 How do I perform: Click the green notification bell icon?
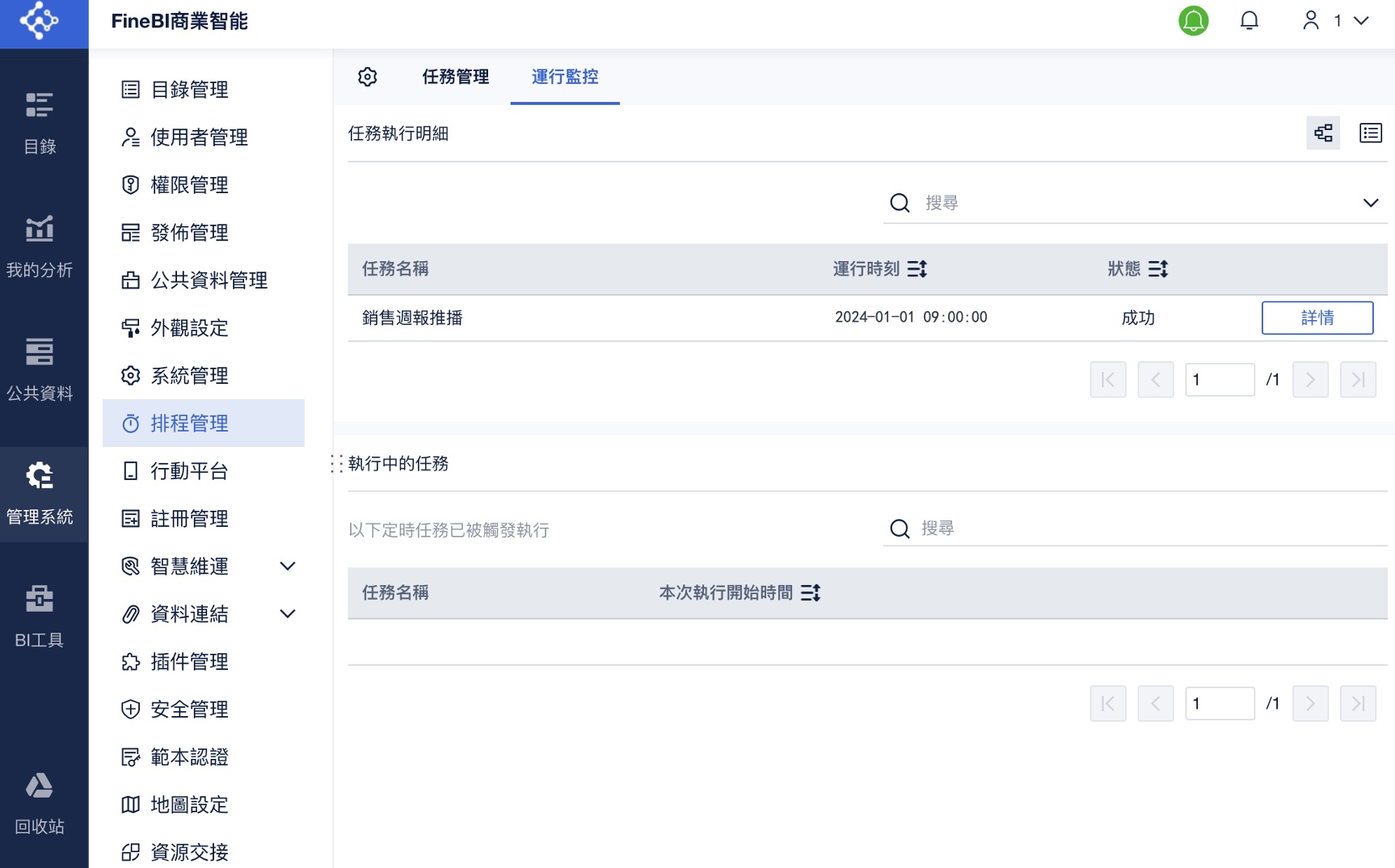[x=1193, y=21]
